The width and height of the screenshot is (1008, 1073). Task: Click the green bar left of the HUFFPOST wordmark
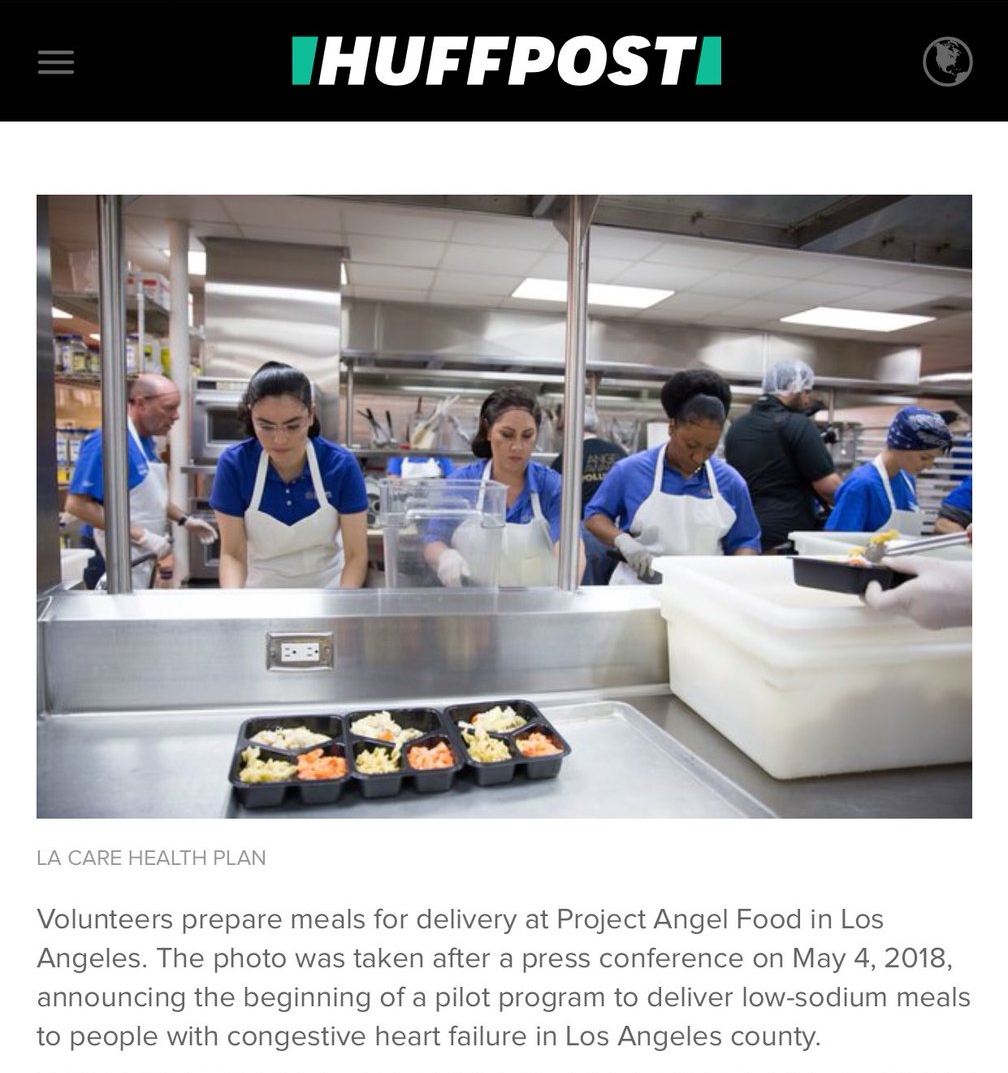click(x=302, y=61)
